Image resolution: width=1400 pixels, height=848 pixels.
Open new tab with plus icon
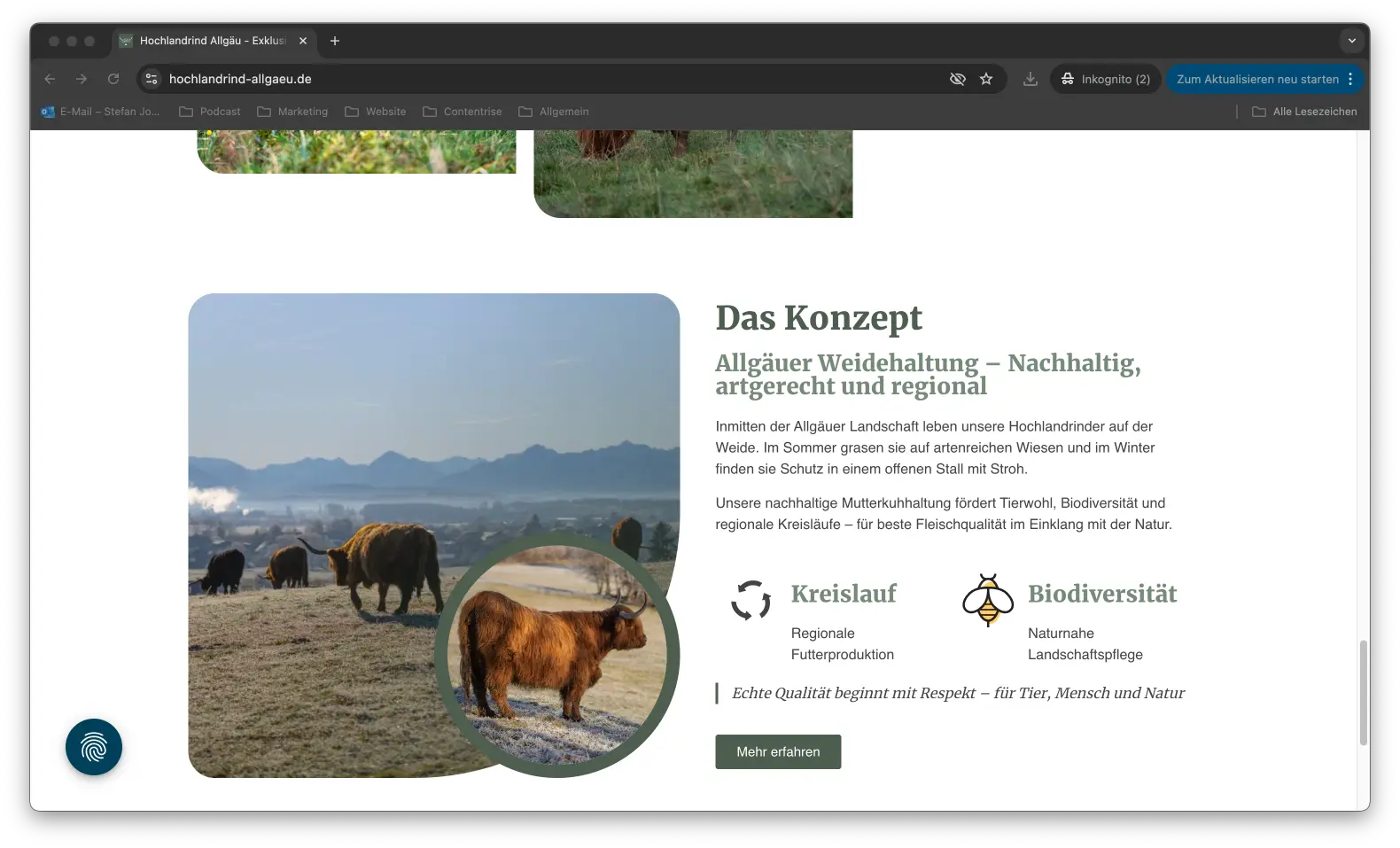coord(335,41)
